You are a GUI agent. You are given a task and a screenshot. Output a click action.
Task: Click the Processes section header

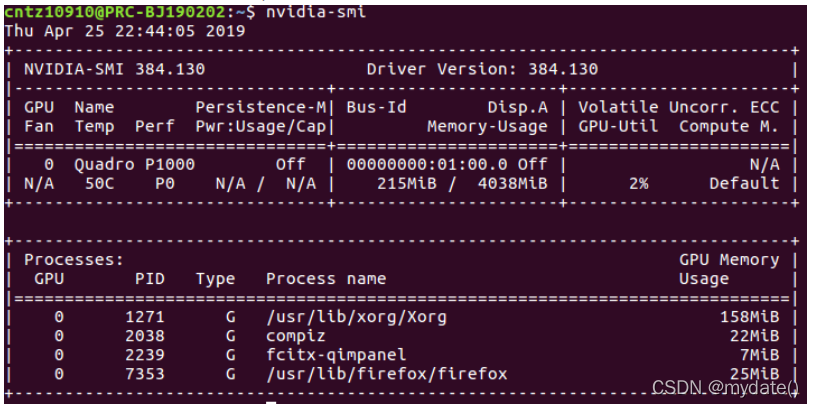(74, 260)
